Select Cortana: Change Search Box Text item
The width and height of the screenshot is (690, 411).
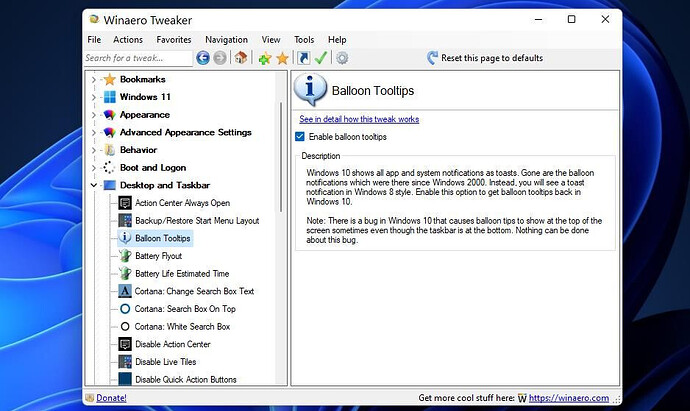click(x=194, y=291)
